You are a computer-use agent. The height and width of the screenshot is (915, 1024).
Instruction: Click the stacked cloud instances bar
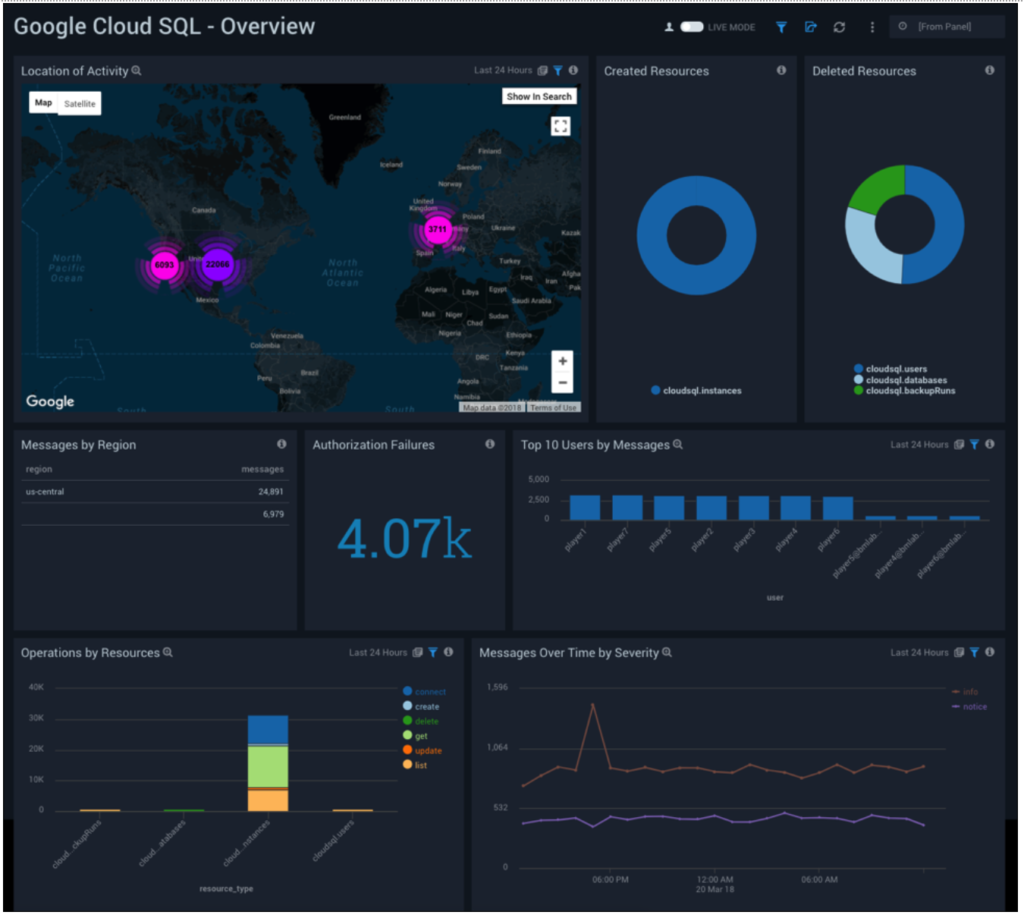tap(268, 763)
